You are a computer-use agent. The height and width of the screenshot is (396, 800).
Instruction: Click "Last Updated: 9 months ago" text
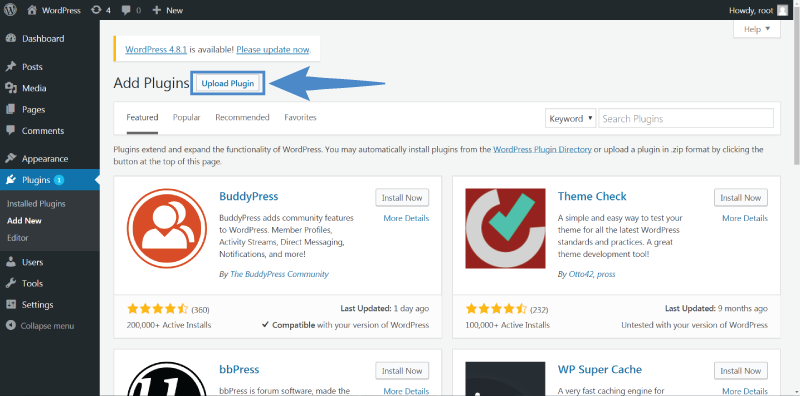(716, 309)
